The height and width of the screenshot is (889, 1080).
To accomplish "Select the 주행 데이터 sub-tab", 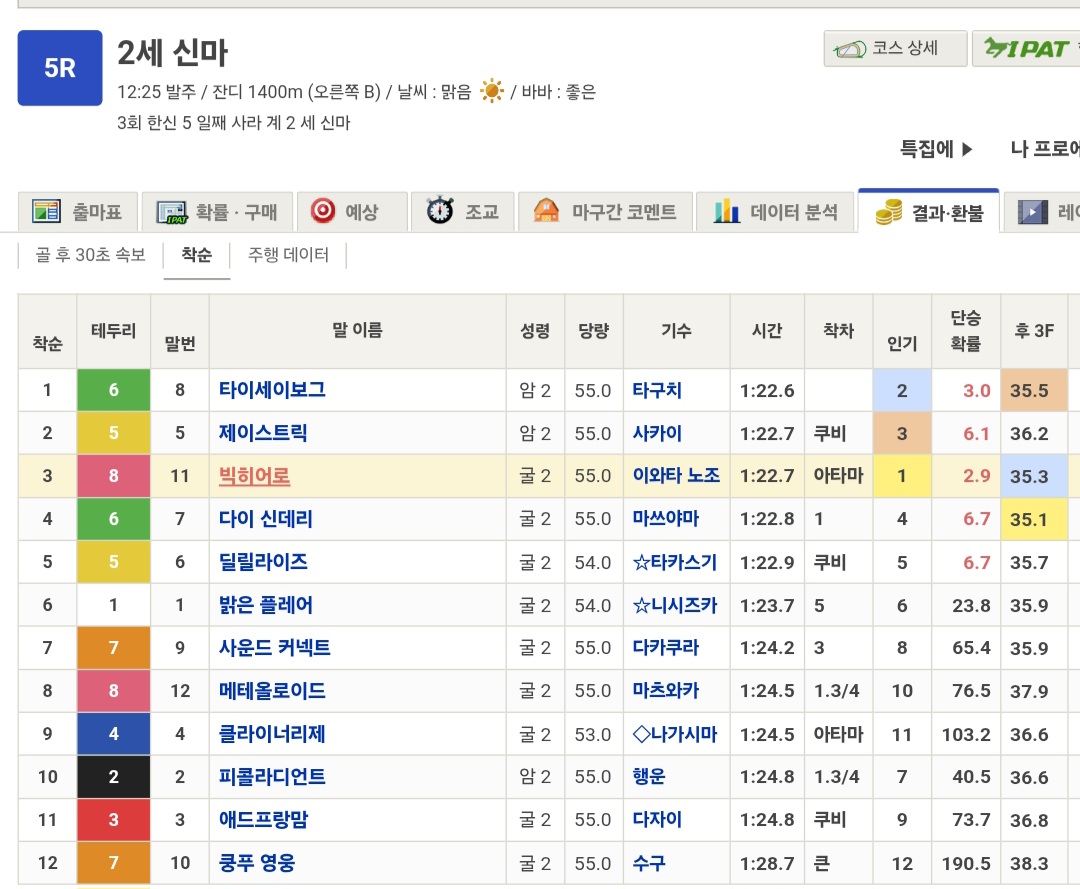I will [x=288, y=255].
